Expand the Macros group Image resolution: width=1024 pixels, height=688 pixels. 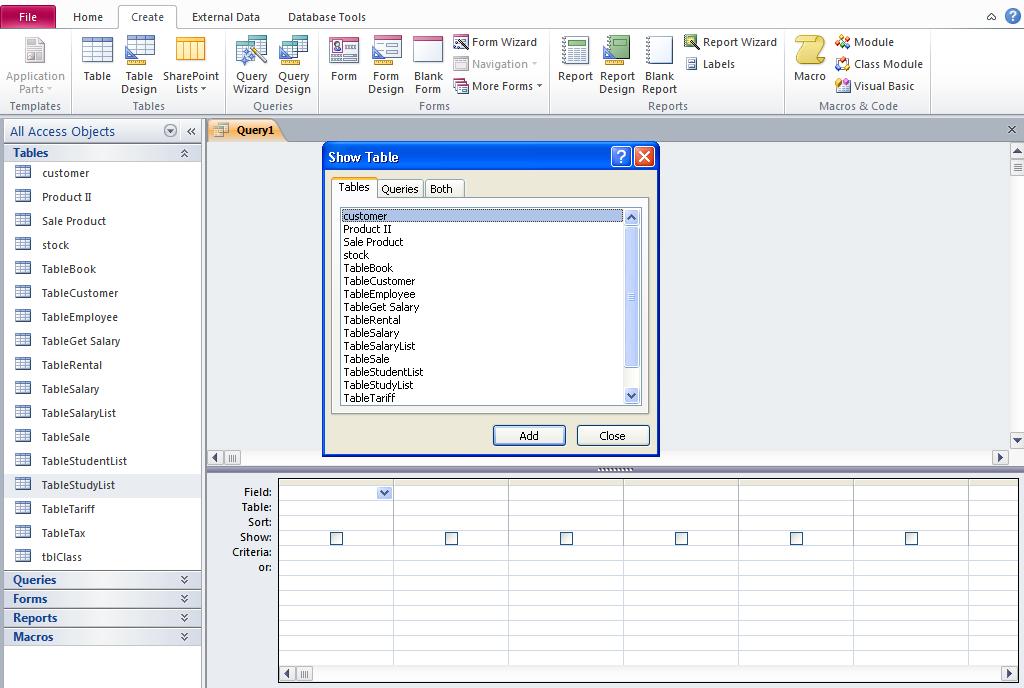click(x=185, y=636)
